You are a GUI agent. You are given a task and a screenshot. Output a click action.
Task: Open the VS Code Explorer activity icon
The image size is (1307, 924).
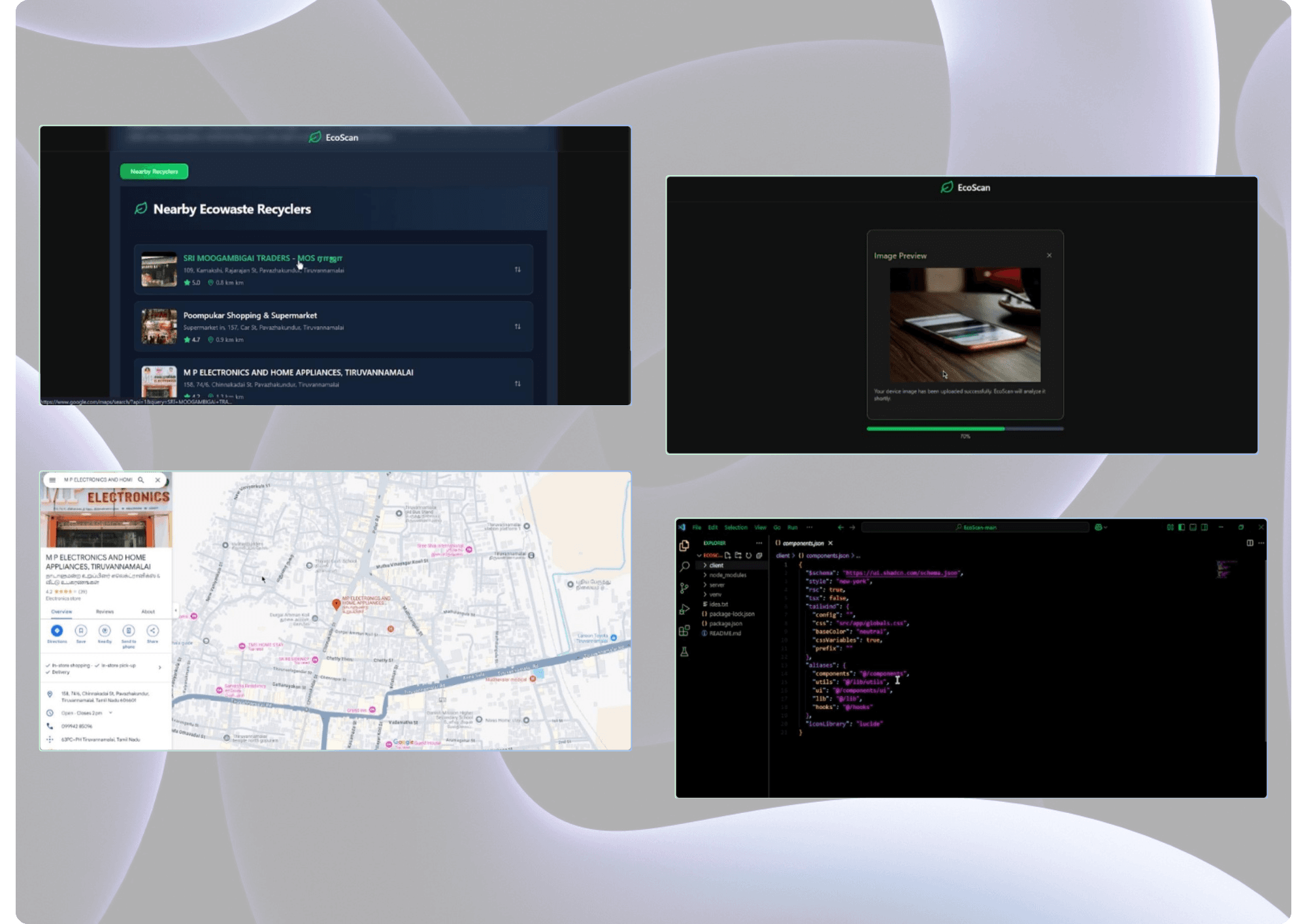tap(684, 545)
